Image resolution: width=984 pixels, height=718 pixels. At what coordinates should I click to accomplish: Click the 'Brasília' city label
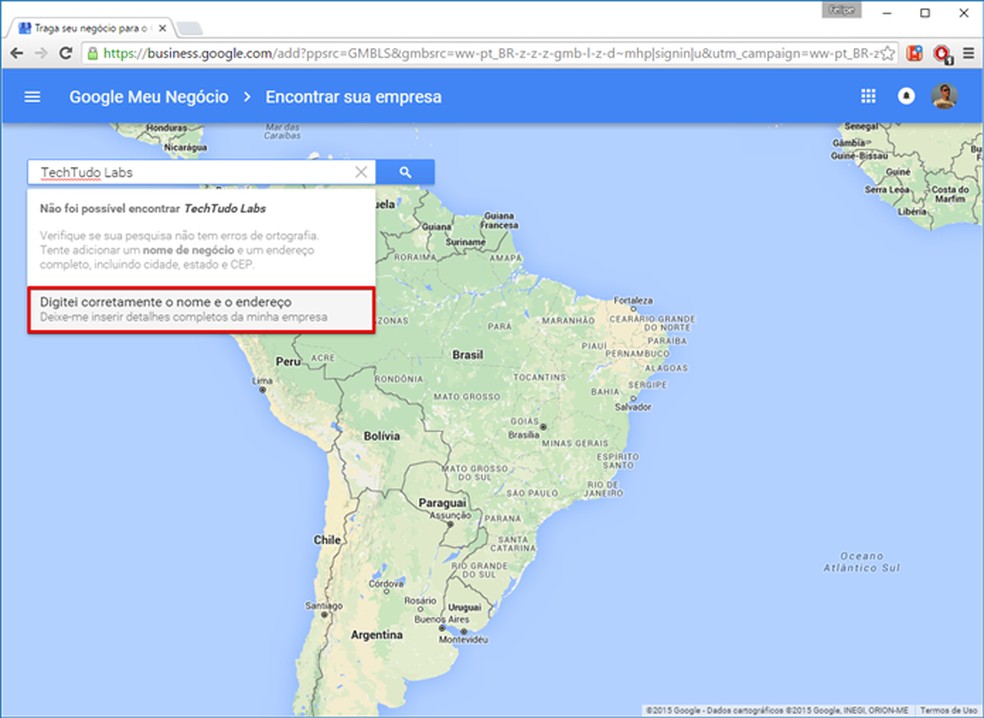click(x=523, y=435)
